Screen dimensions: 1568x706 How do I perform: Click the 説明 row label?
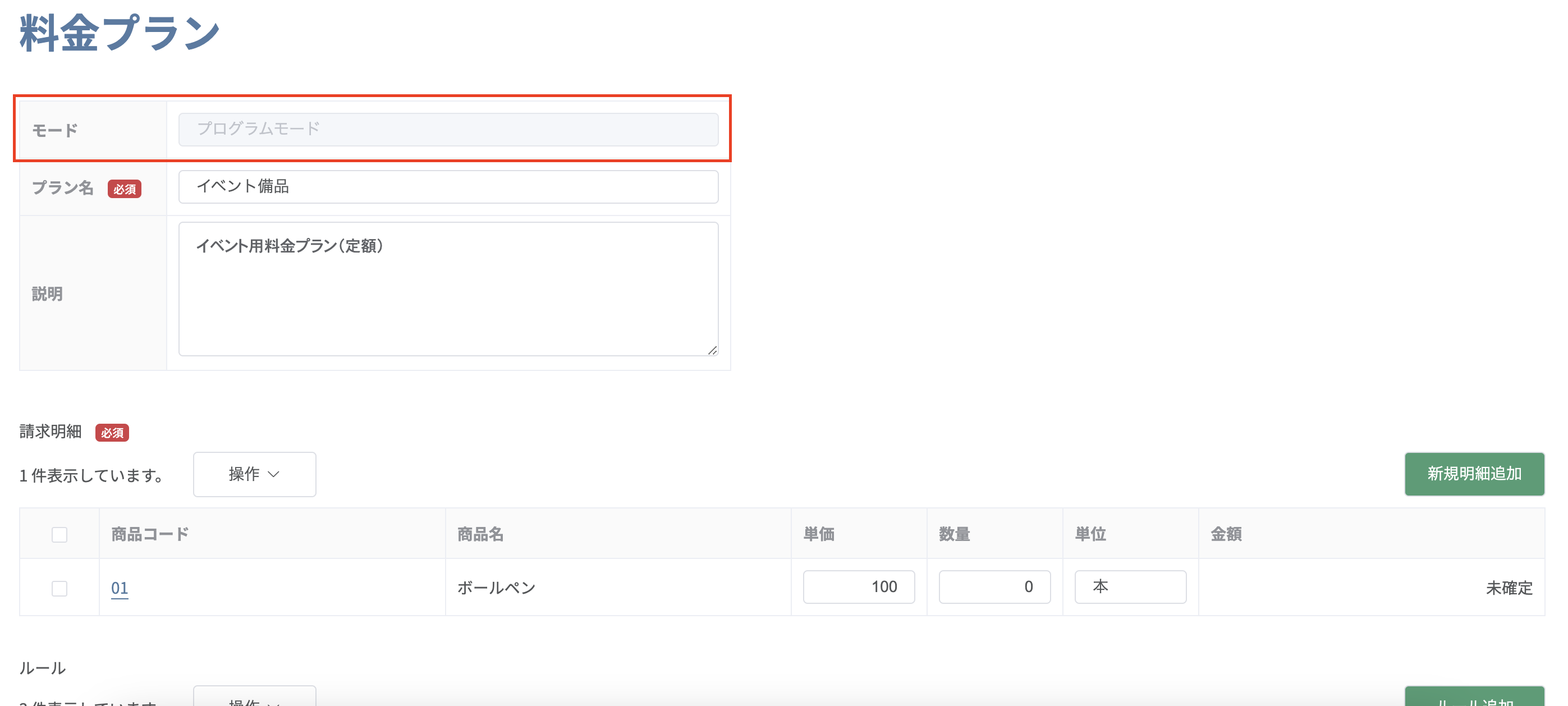(x=47, y=294)
